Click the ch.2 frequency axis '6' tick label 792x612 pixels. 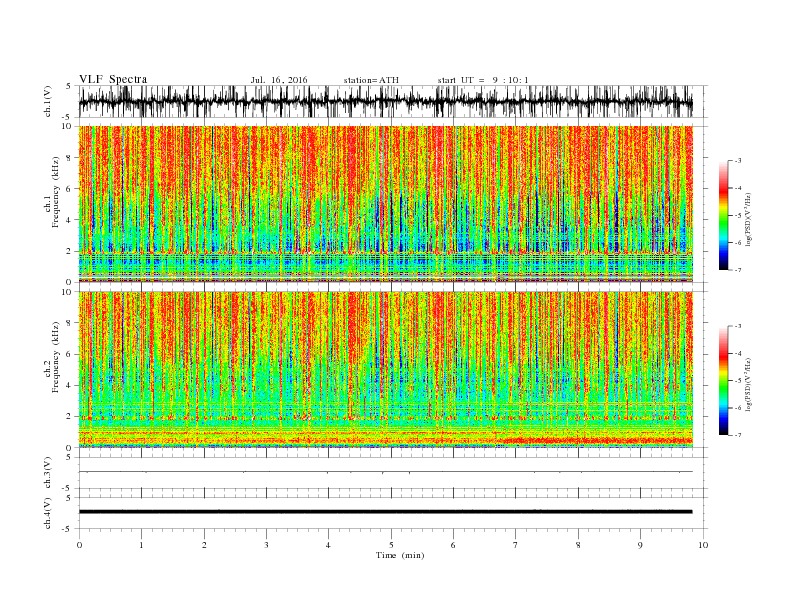click(x=70, y=354)
